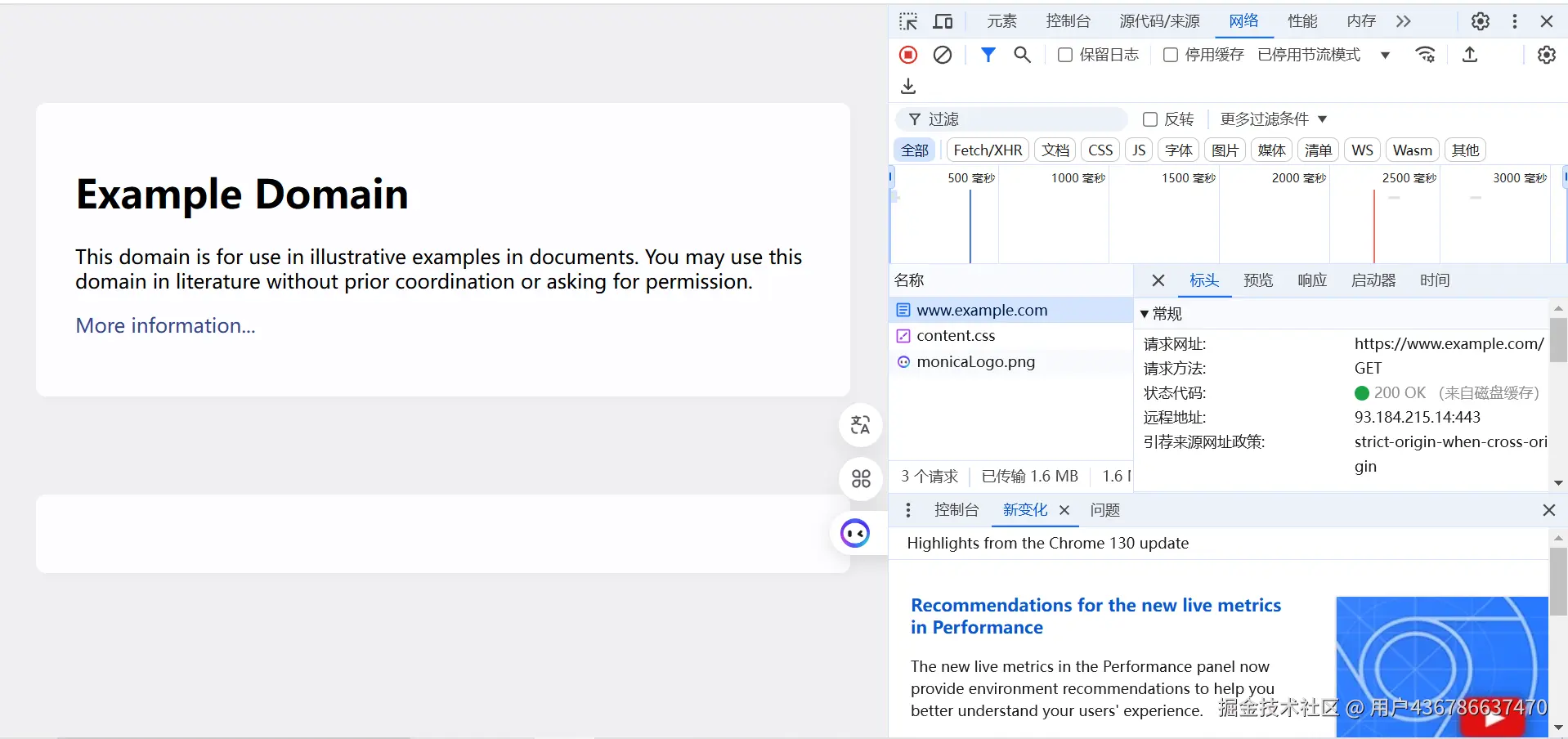Switch to the 问题 drawer tab
Viewport: 1568px width, 739px height.
1104,510
